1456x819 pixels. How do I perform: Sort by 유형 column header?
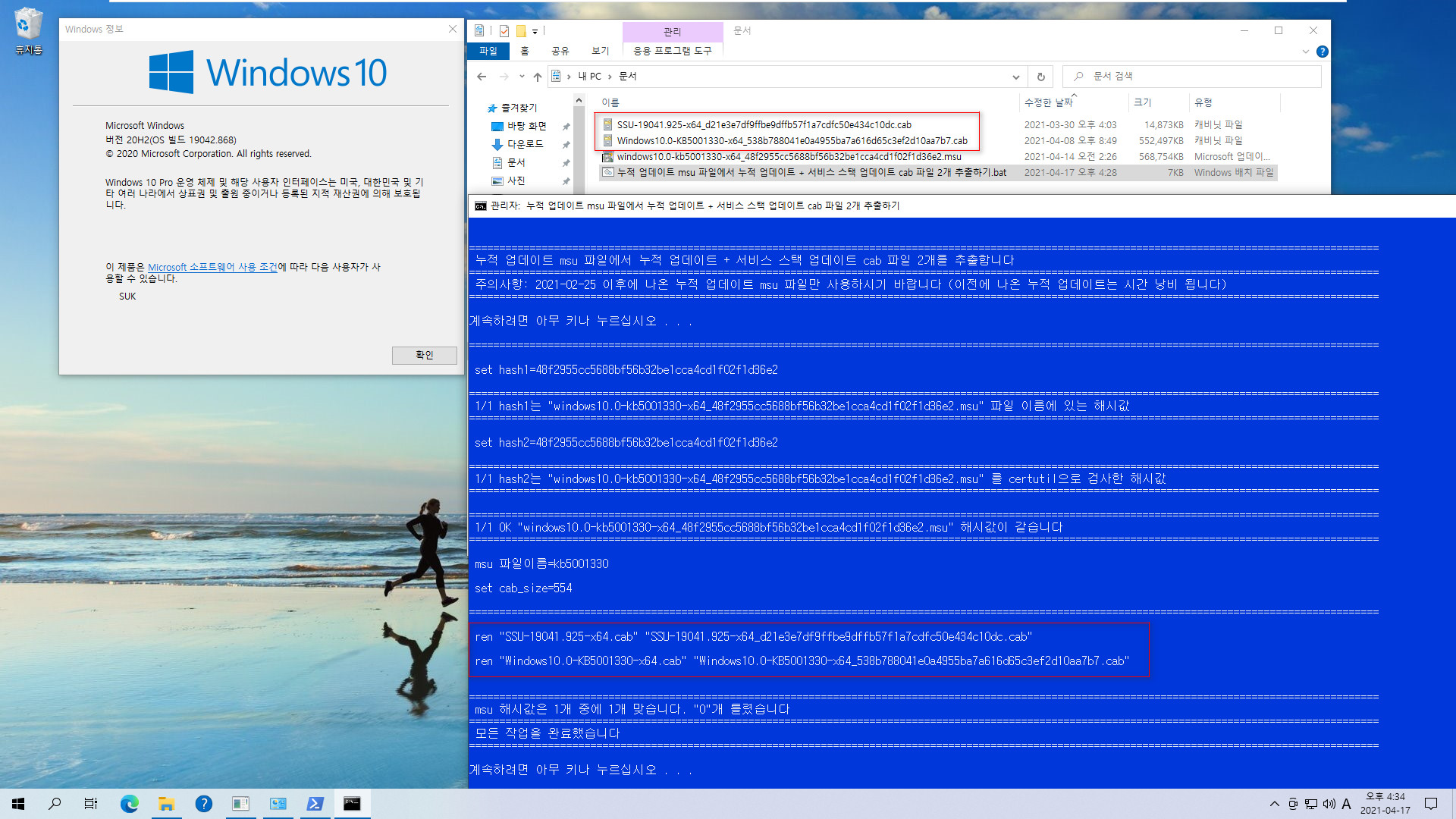(x=1203, y=102)
